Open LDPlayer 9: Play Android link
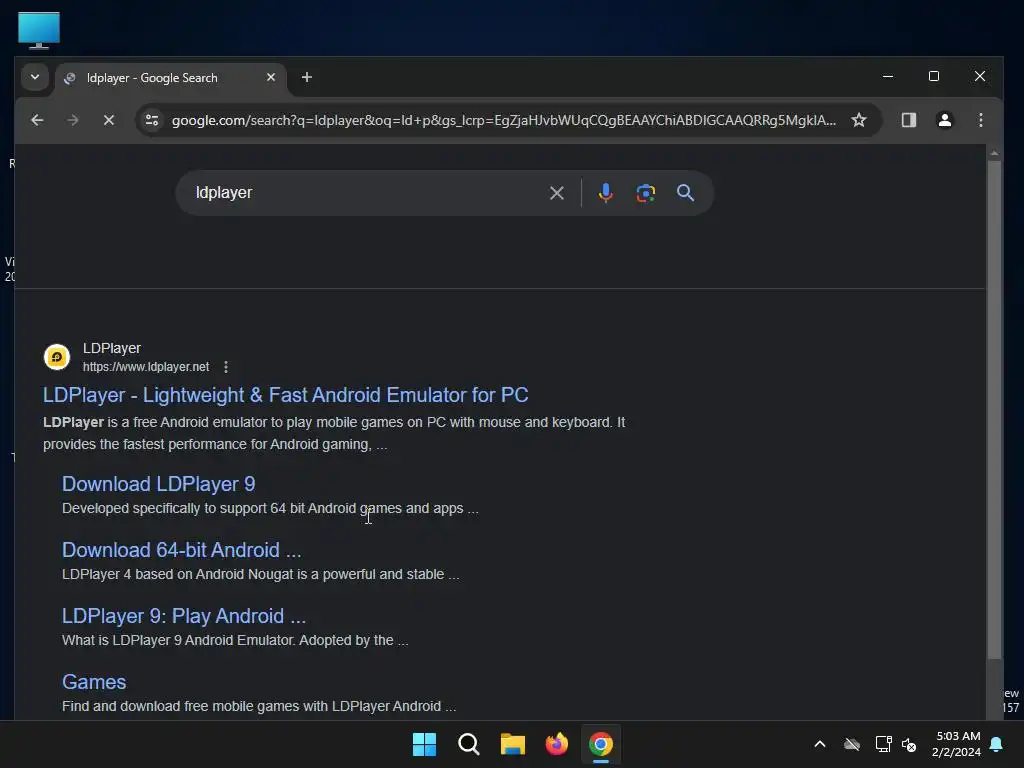 [184, 616]
